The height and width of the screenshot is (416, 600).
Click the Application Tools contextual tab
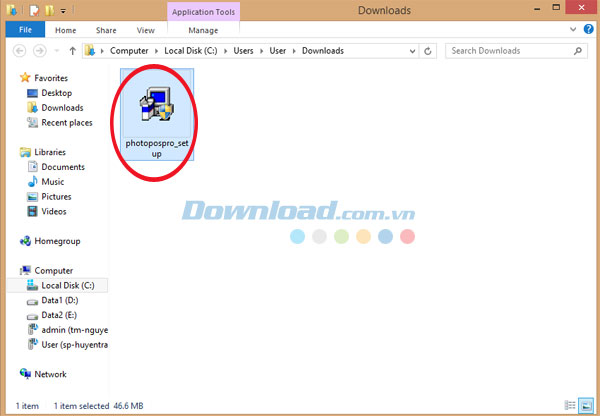204,12
